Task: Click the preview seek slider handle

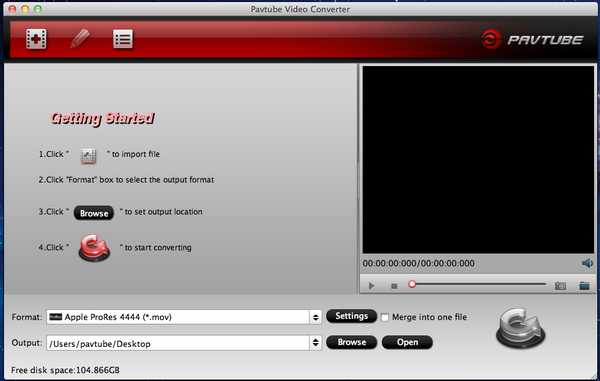Action: [412, 284]
